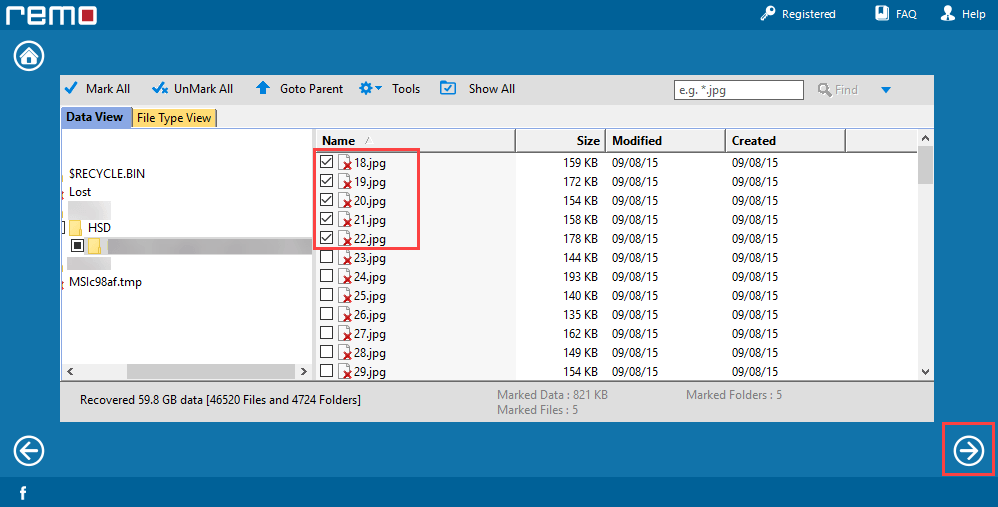
Task: Click tree panel right scroll arrow
Action: (x=304, y=372)
